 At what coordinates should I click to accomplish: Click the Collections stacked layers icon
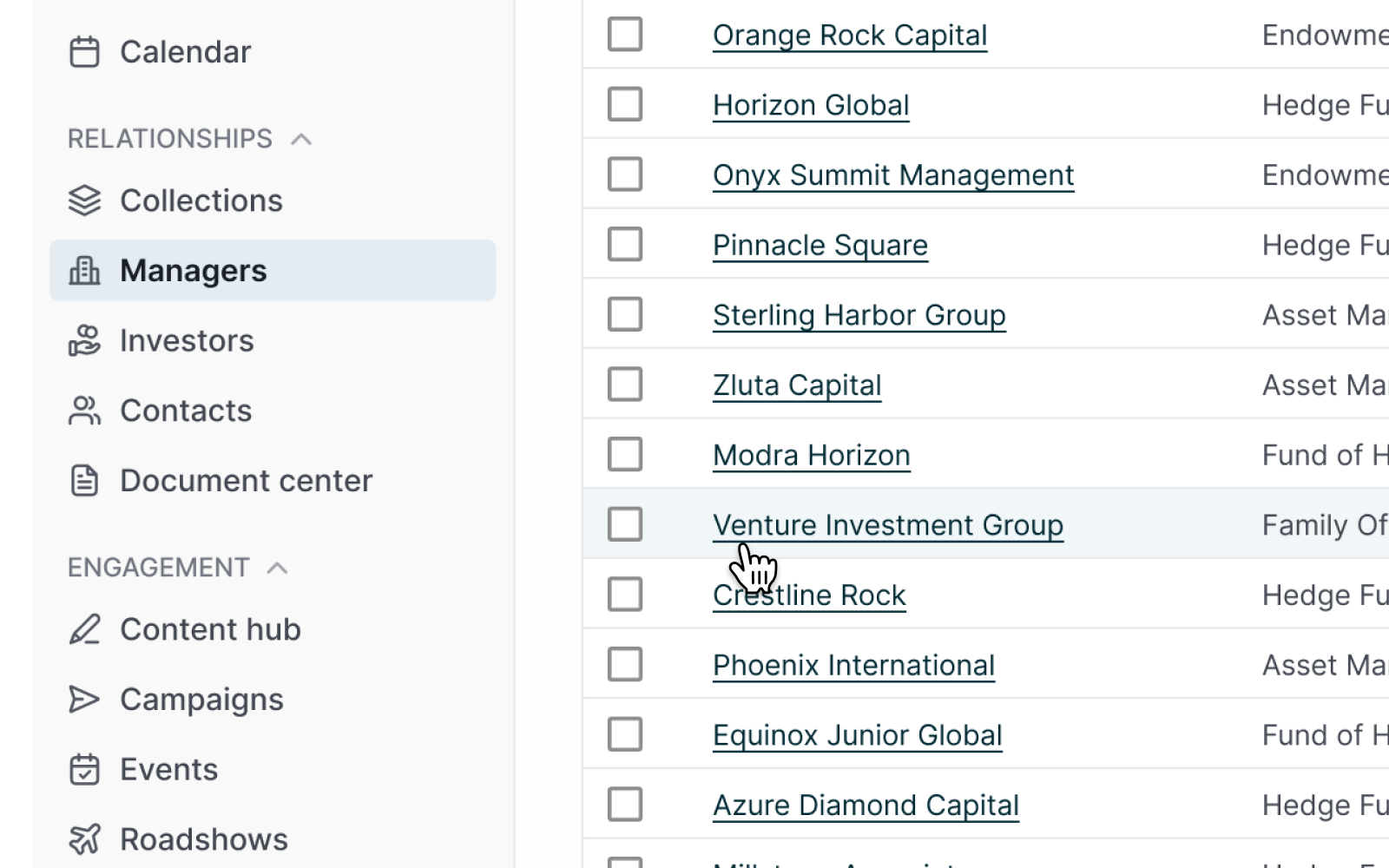[84, 201]
